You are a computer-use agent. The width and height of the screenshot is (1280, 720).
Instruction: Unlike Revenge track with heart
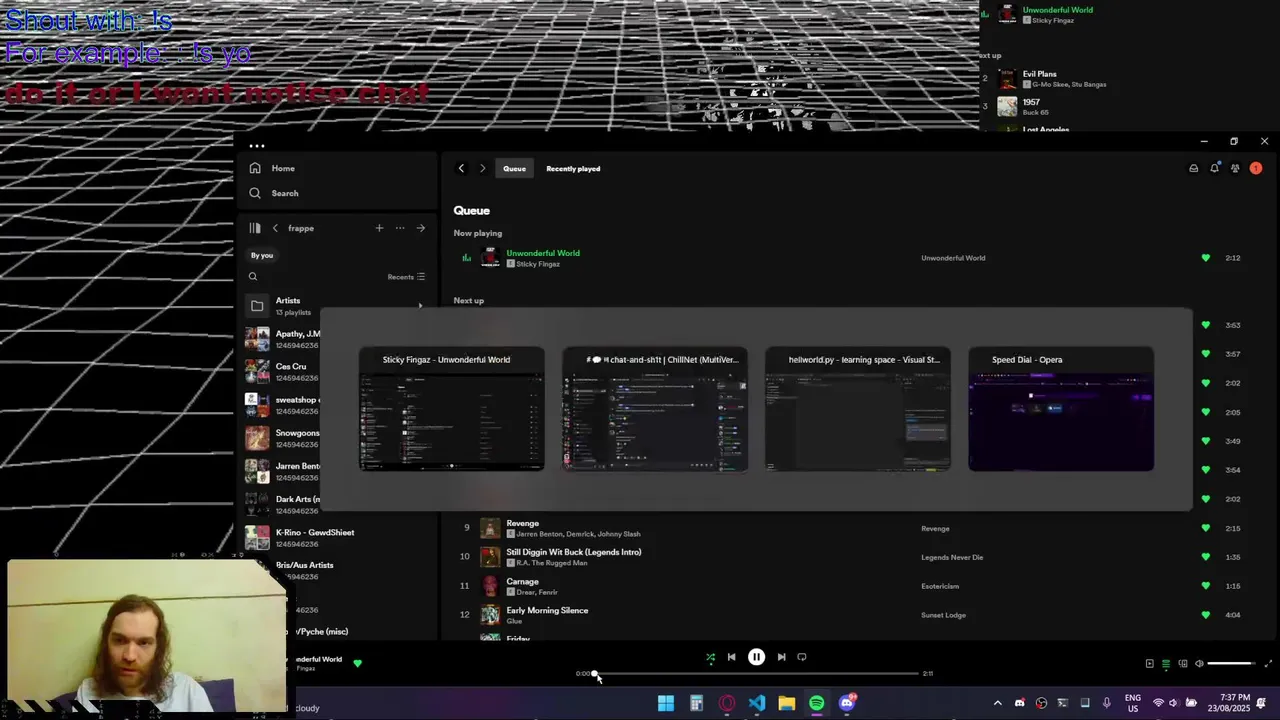(1205, 528)
